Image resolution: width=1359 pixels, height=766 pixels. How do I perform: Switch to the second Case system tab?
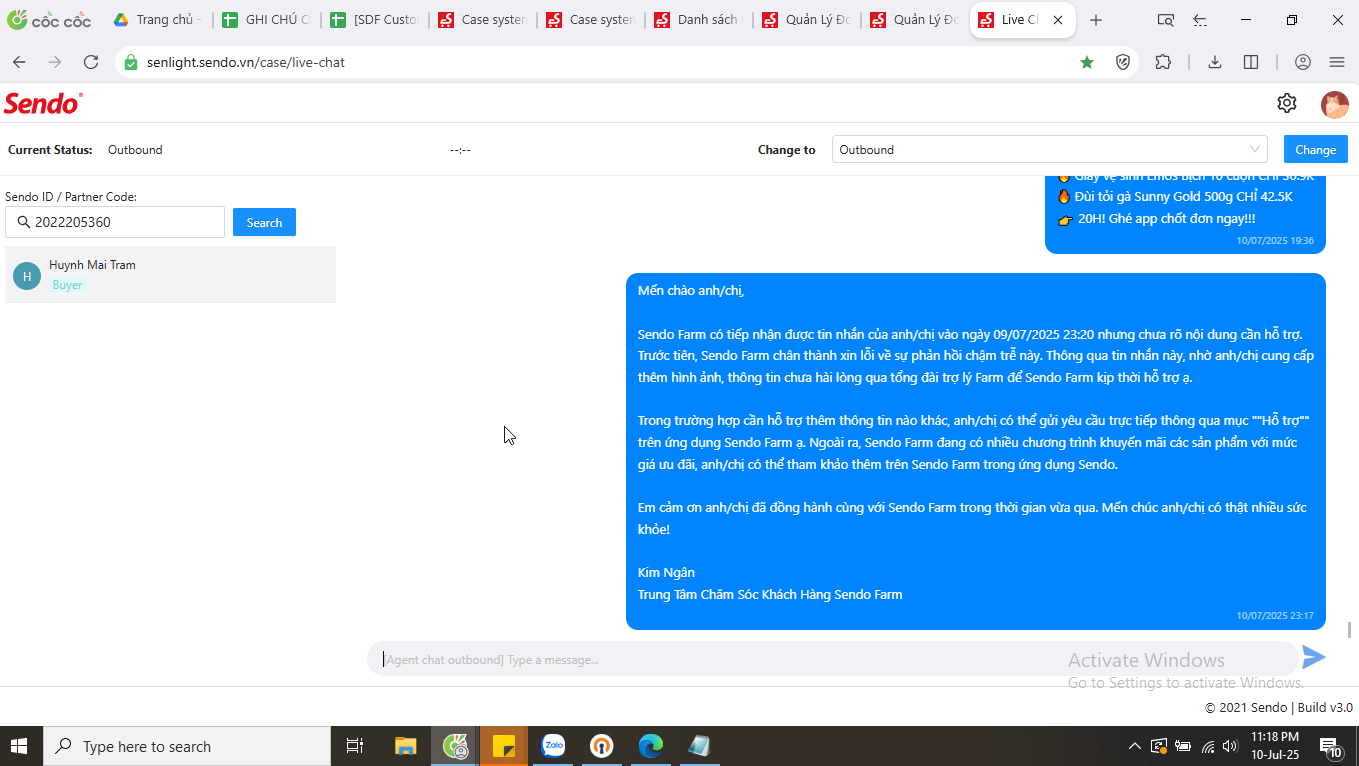[590, 20]
